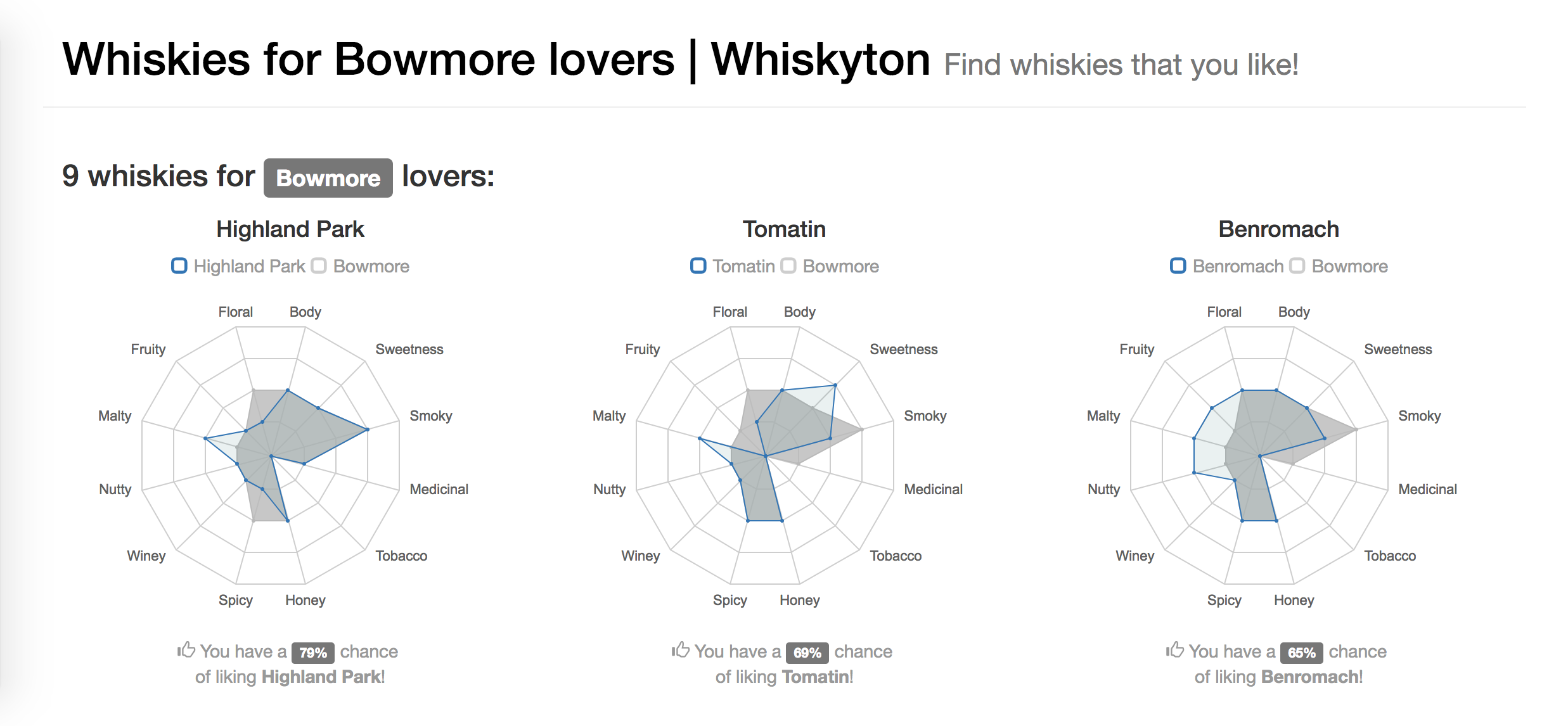
Task: Click the thumbs-up icon beside the Highland Park percentage
Action: pos(186,651)
